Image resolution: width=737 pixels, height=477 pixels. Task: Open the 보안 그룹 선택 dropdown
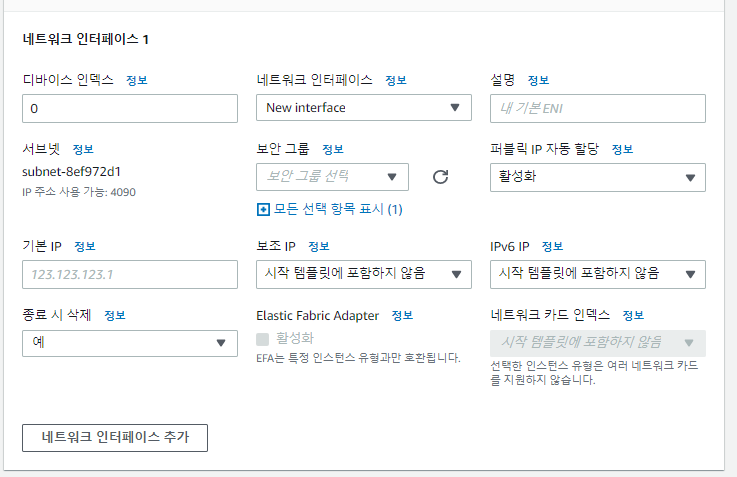pos(332,177)
